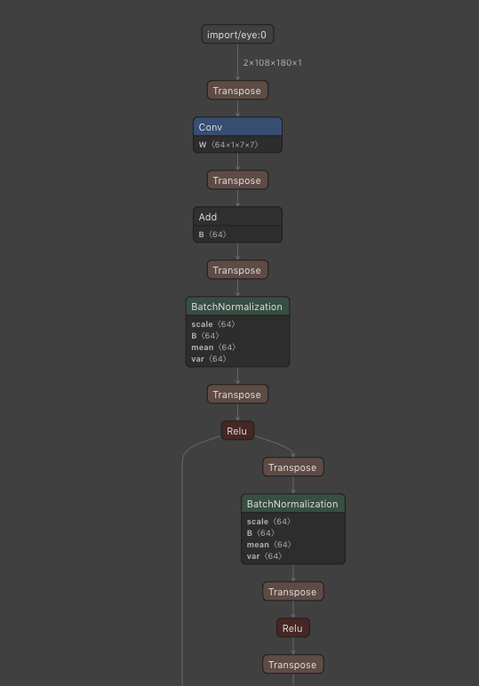The image size is (479, 686).
Task: Select the Relu node that branches in two
Action: click(x=238, y=430)
